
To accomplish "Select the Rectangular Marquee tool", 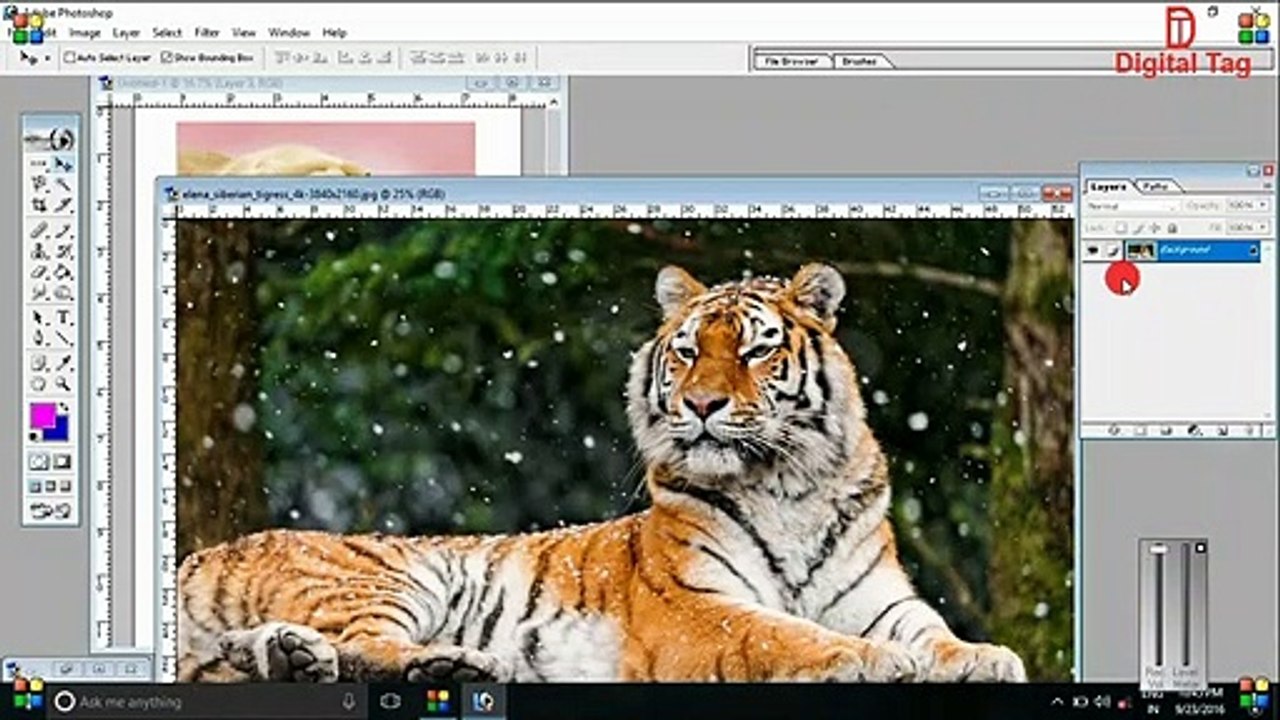I will [x=39, y=163].
